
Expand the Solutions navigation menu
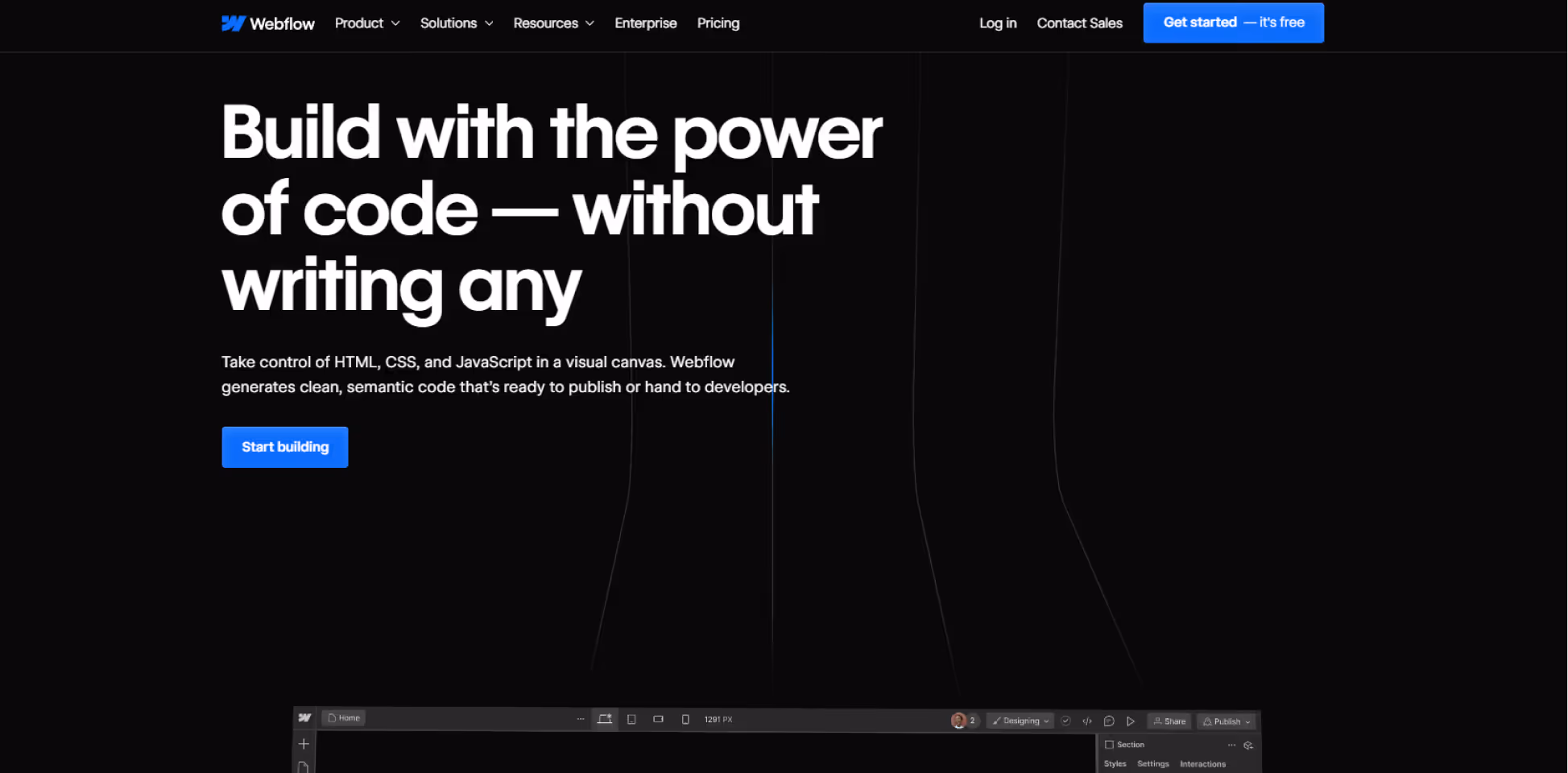[x=457, y=23]
